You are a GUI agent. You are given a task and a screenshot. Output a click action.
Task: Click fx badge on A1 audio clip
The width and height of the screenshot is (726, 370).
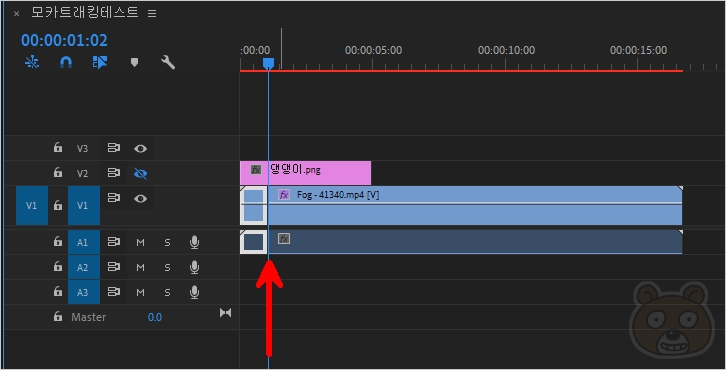pyautogui.click(x=284, y=238)
